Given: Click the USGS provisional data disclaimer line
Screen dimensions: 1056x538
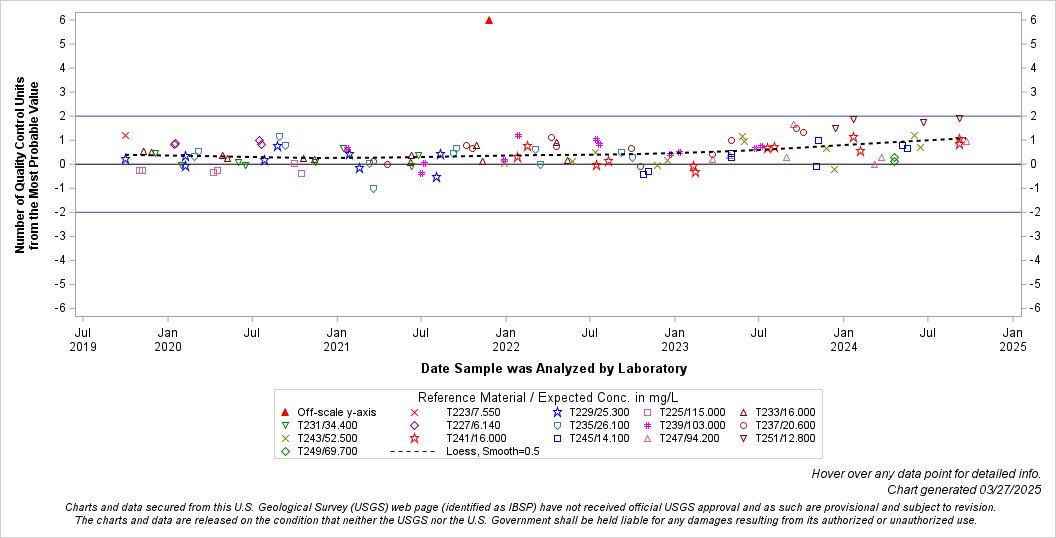Looking at the screenshot, I should [530, 507].
